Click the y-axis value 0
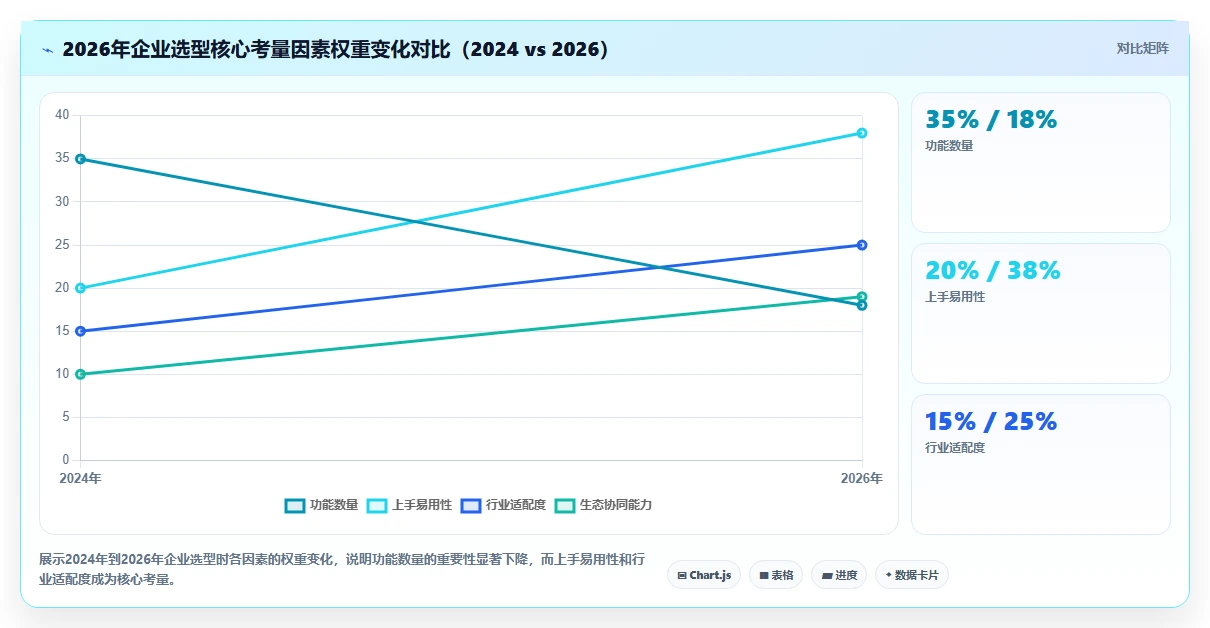The height and width of the screenshot is (628, 1210). pos(66,460)
